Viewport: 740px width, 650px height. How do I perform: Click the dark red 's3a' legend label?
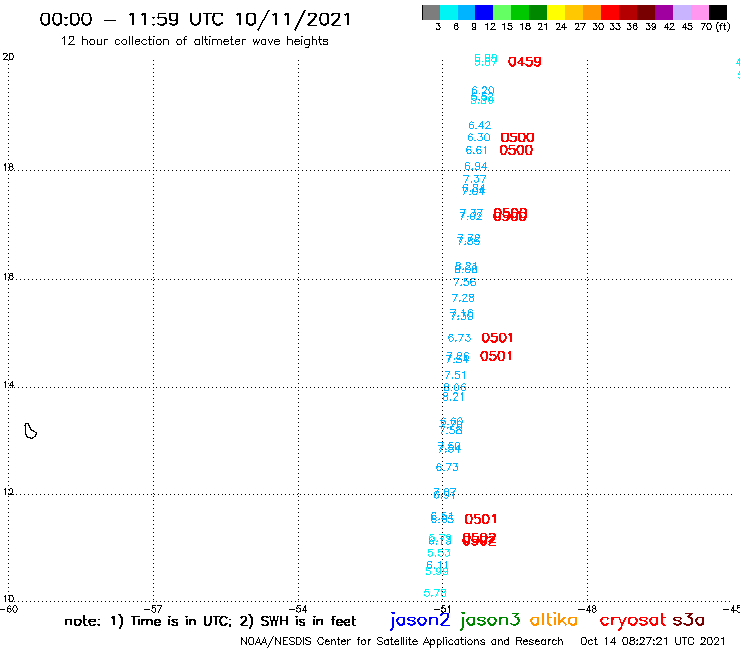tap(688, 620)
